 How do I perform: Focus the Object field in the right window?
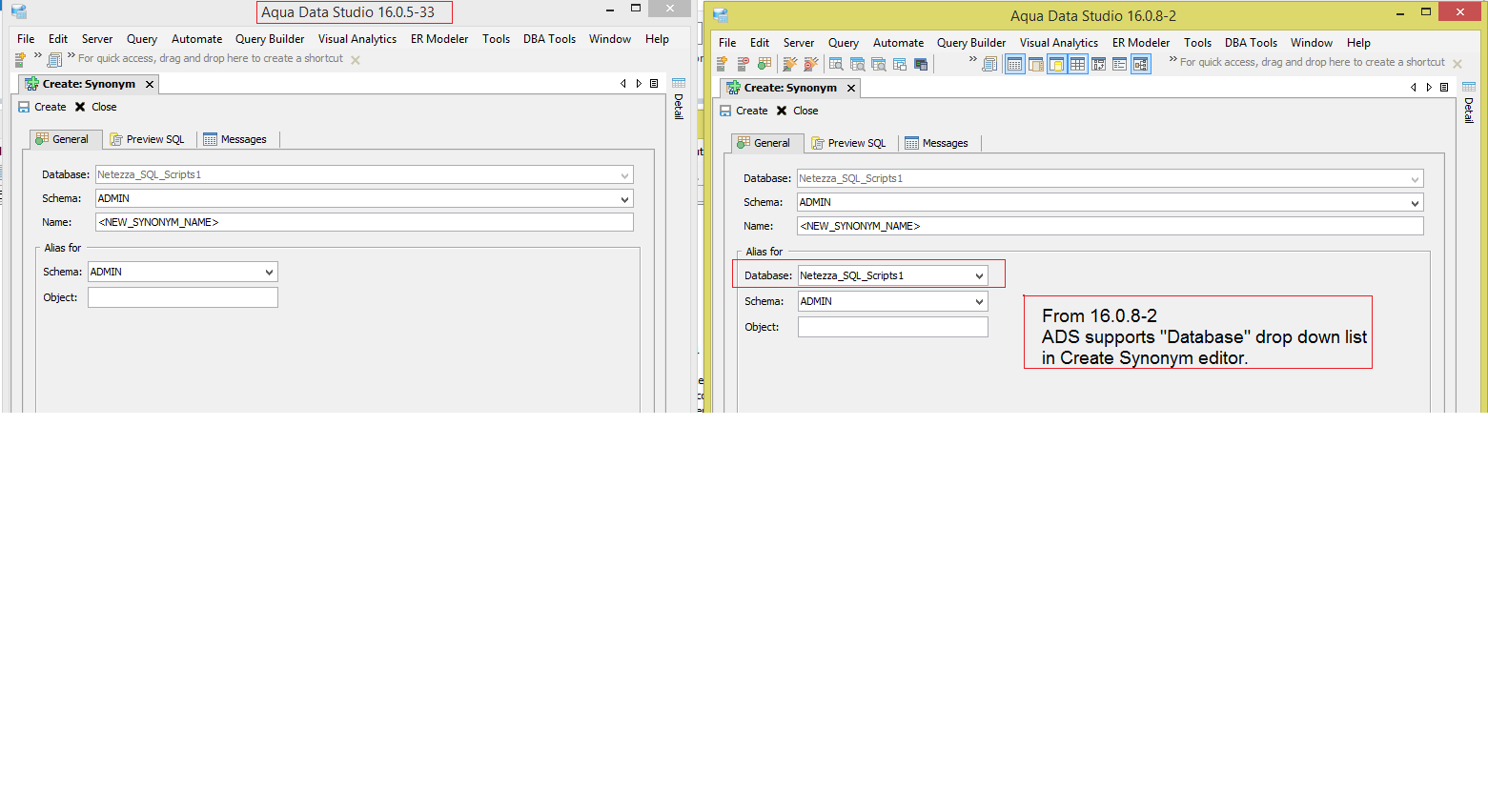coord(893,327)
